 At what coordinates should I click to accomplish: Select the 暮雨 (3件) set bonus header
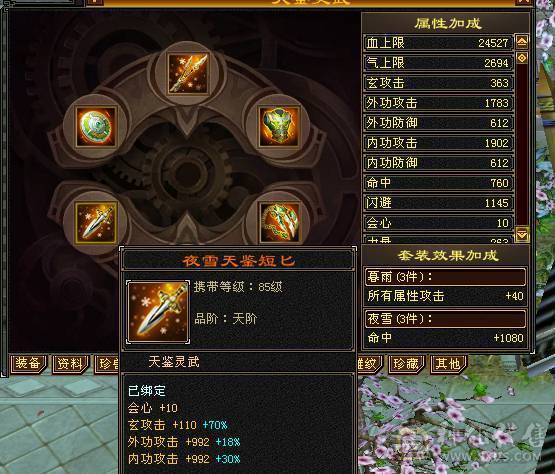coord(445,276)
